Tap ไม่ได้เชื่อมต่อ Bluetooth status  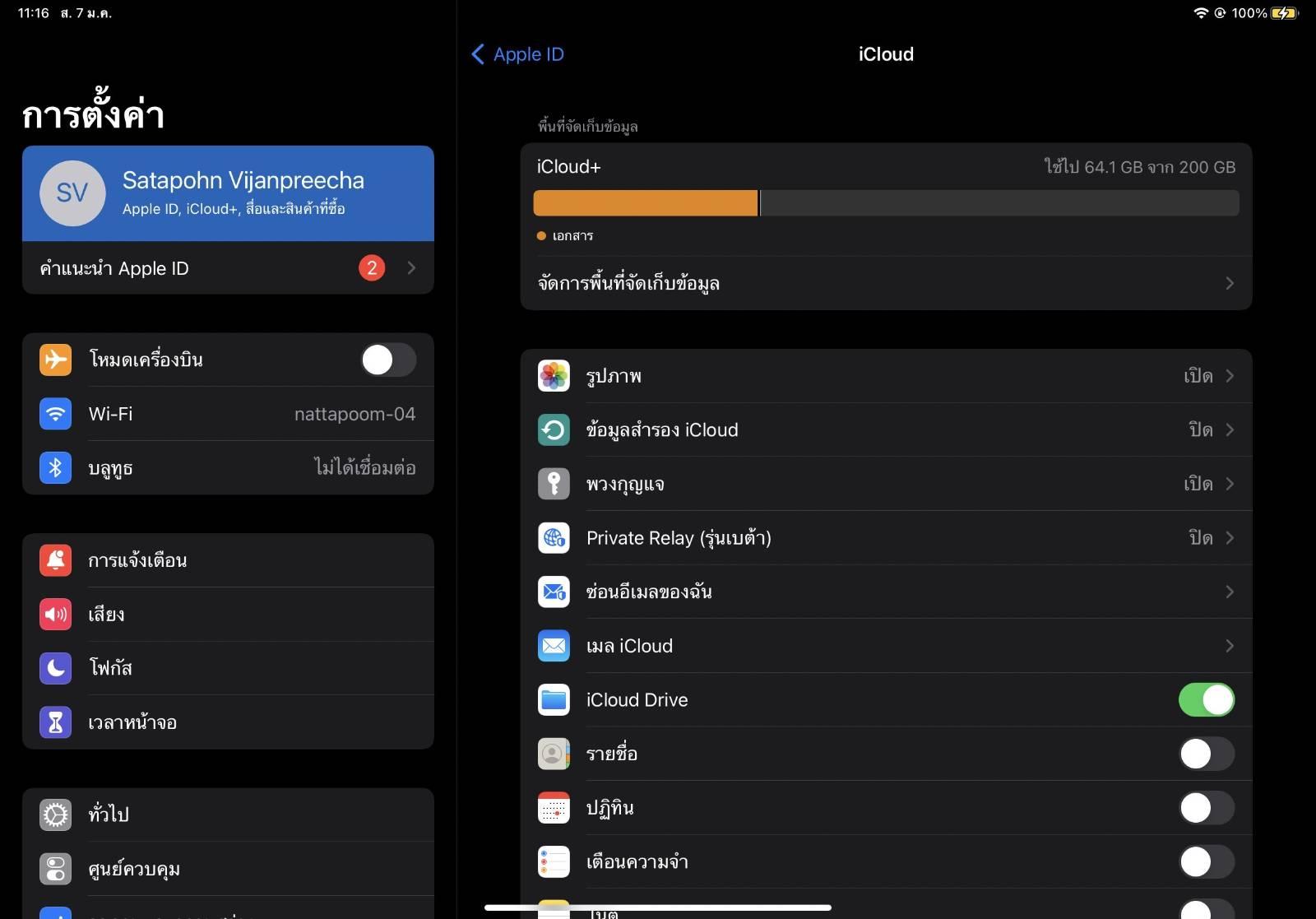365,467
